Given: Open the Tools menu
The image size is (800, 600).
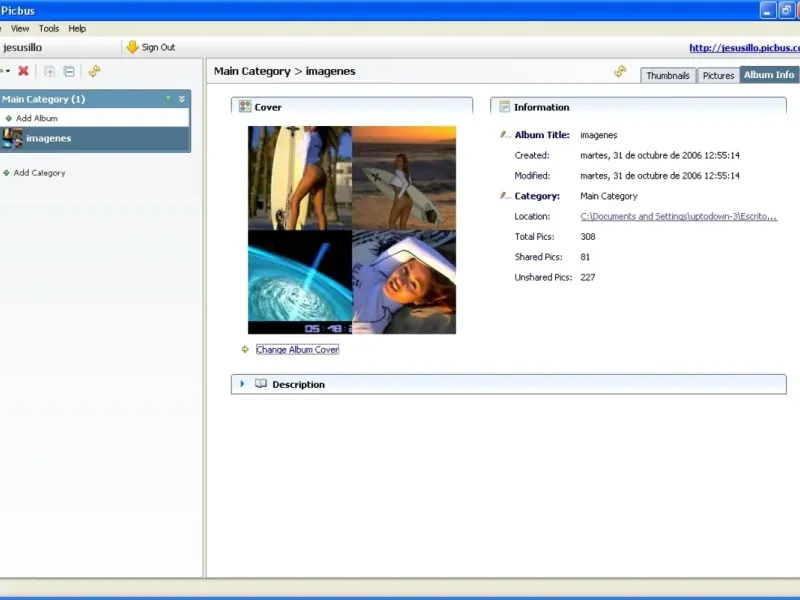Looking at the screenshot, I should [x=49, y=29].
